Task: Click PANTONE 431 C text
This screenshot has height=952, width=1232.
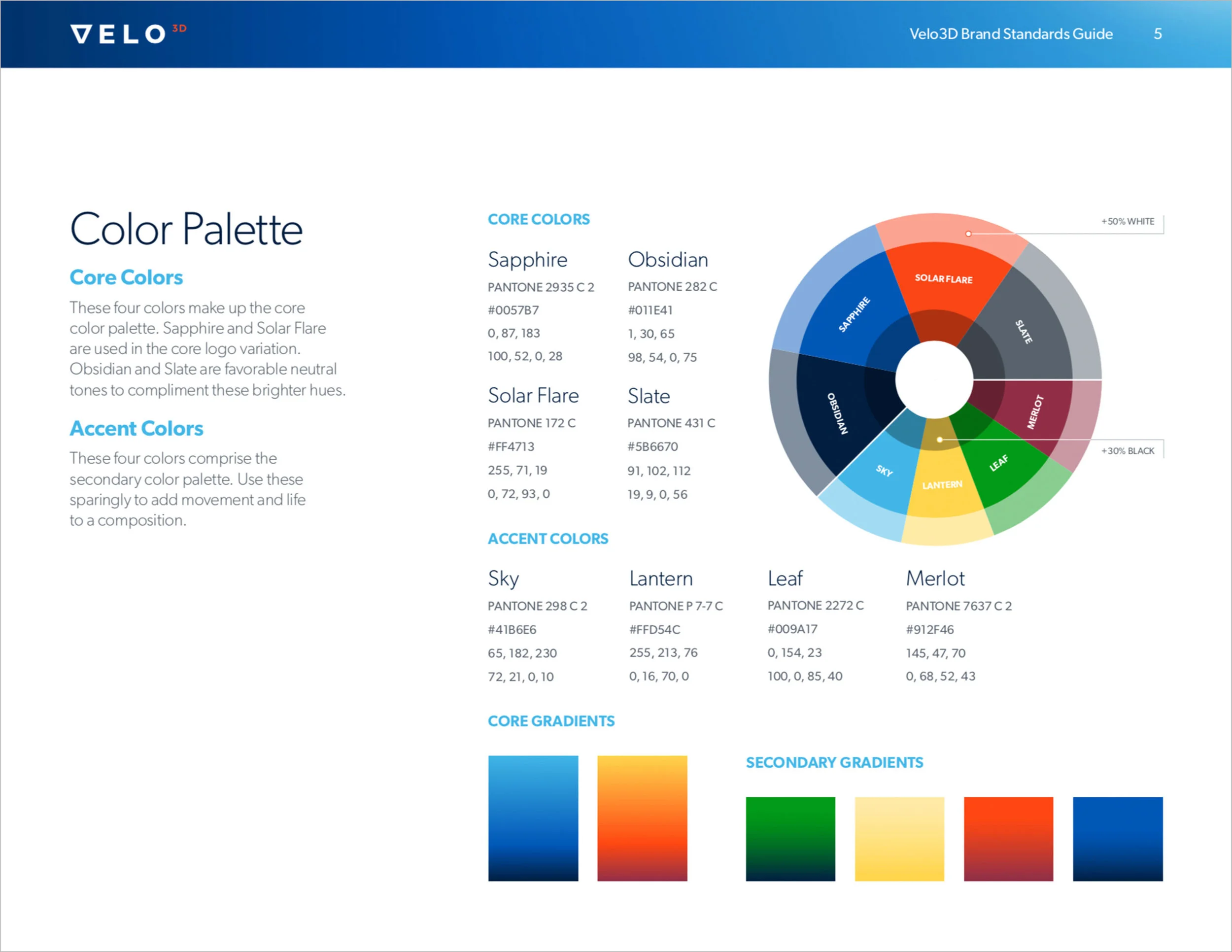Action: pyautogui.click(x=671, y=423)
